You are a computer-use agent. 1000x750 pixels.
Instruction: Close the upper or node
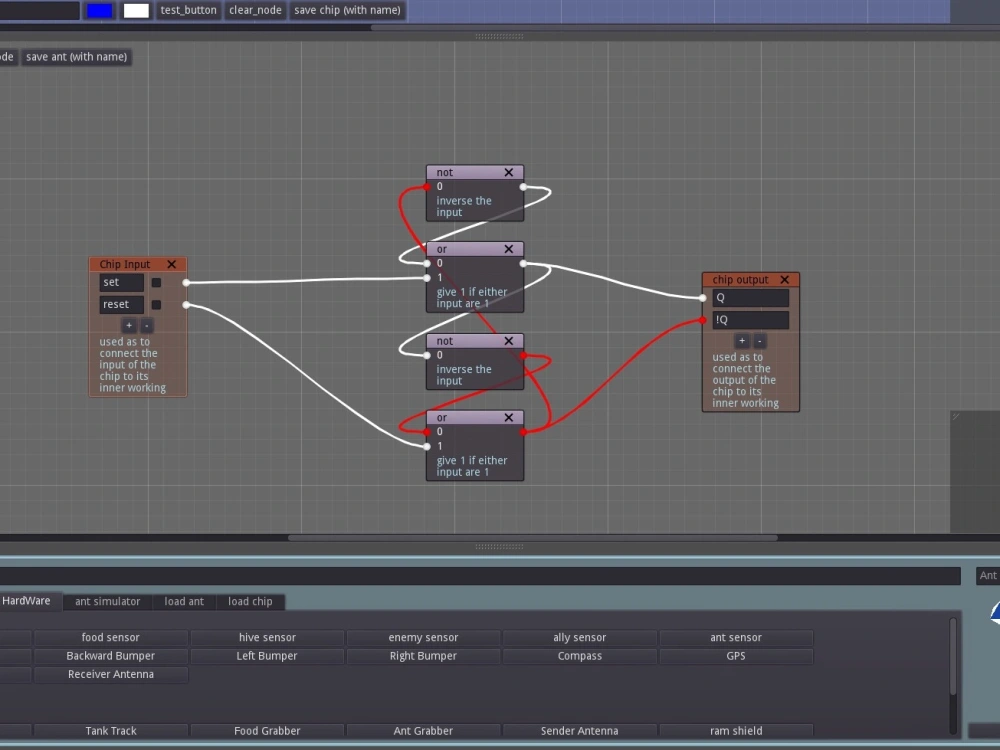tap(508, 249)
